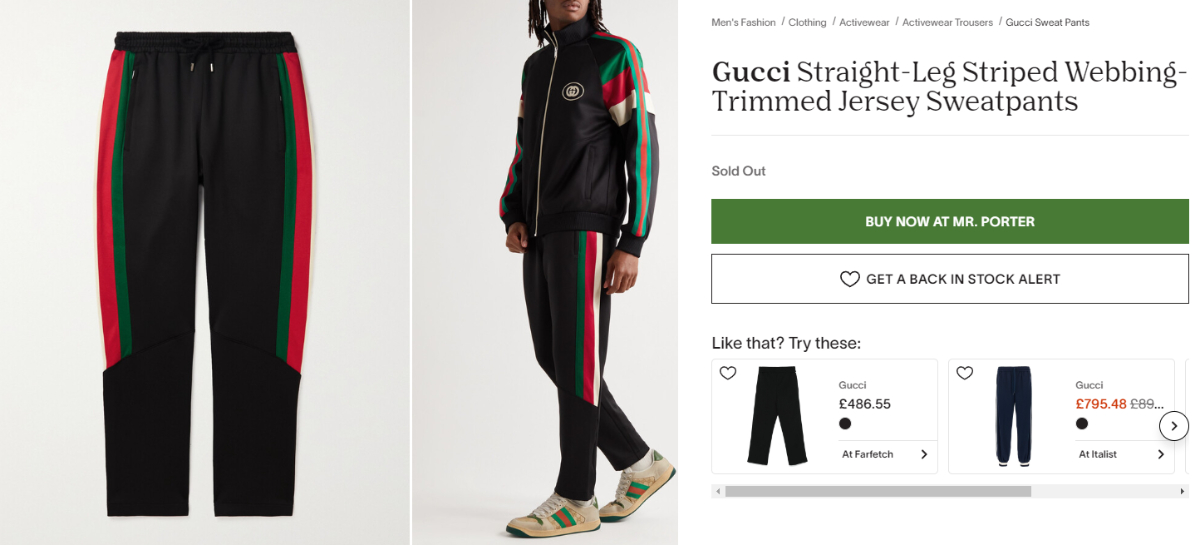This screenshot has width=1200, height=545.
Task: Favorite the navy Gucci trousers with the heart
Action: 965,373
